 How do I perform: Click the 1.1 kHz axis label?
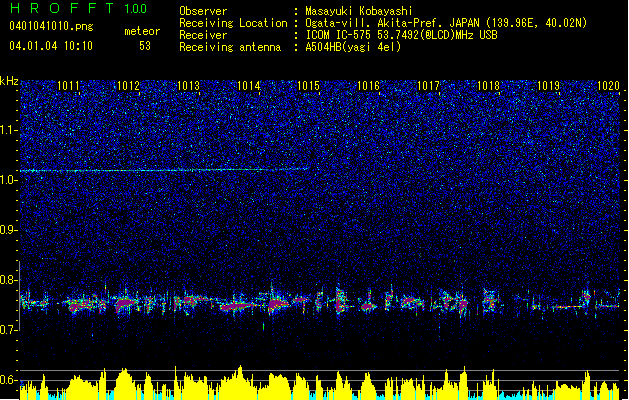click(9, 130)
